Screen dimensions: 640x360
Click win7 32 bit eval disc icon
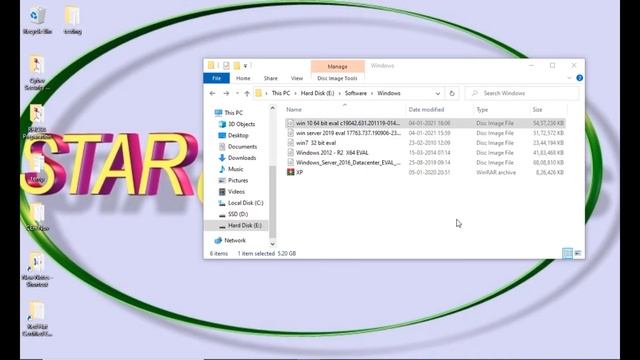tap(291, 143)
